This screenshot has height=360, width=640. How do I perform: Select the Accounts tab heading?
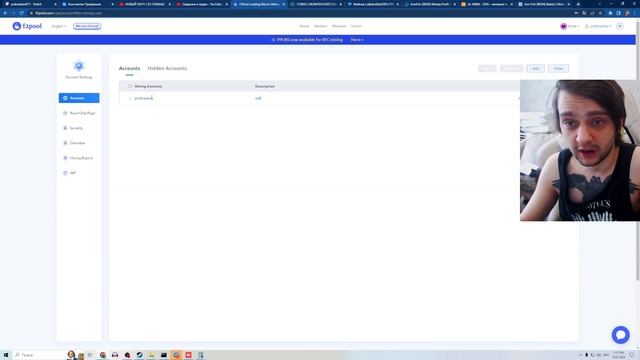pos(129,68)
